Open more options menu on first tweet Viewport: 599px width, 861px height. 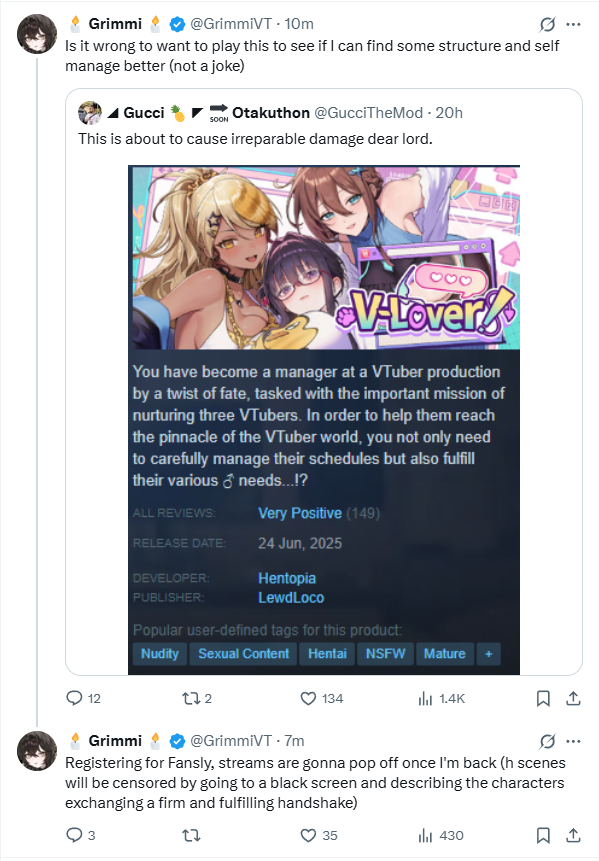pos(573,24)
